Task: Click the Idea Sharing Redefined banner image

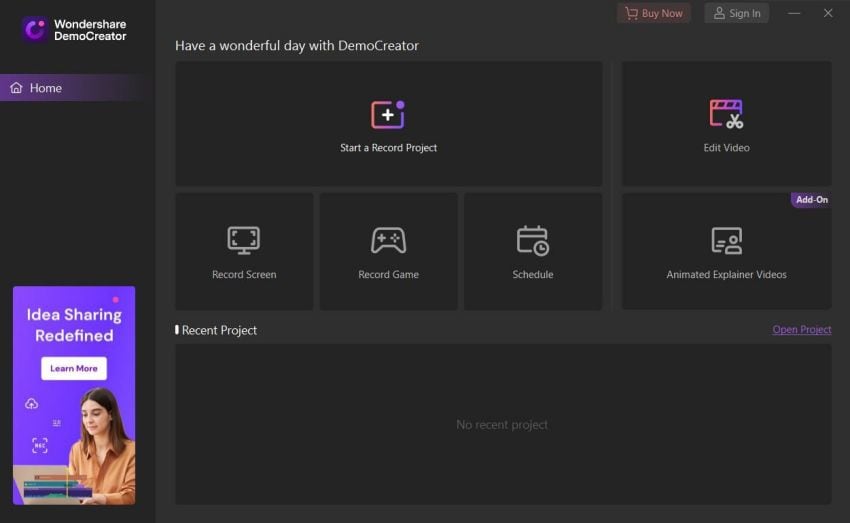Action: (74, 396)
